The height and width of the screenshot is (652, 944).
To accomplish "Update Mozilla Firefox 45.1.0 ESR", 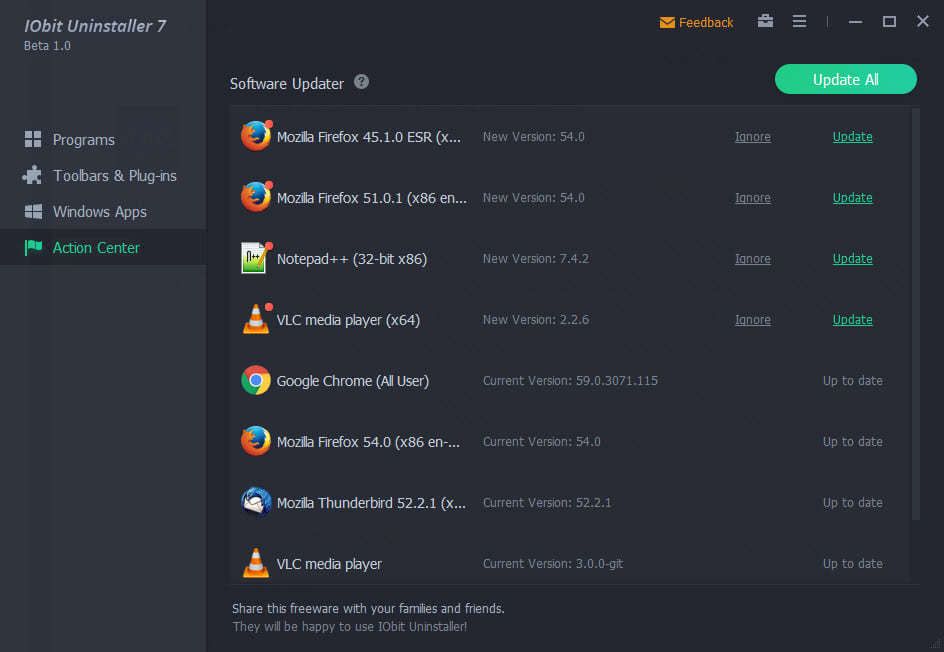I will [x=852, y=137].
